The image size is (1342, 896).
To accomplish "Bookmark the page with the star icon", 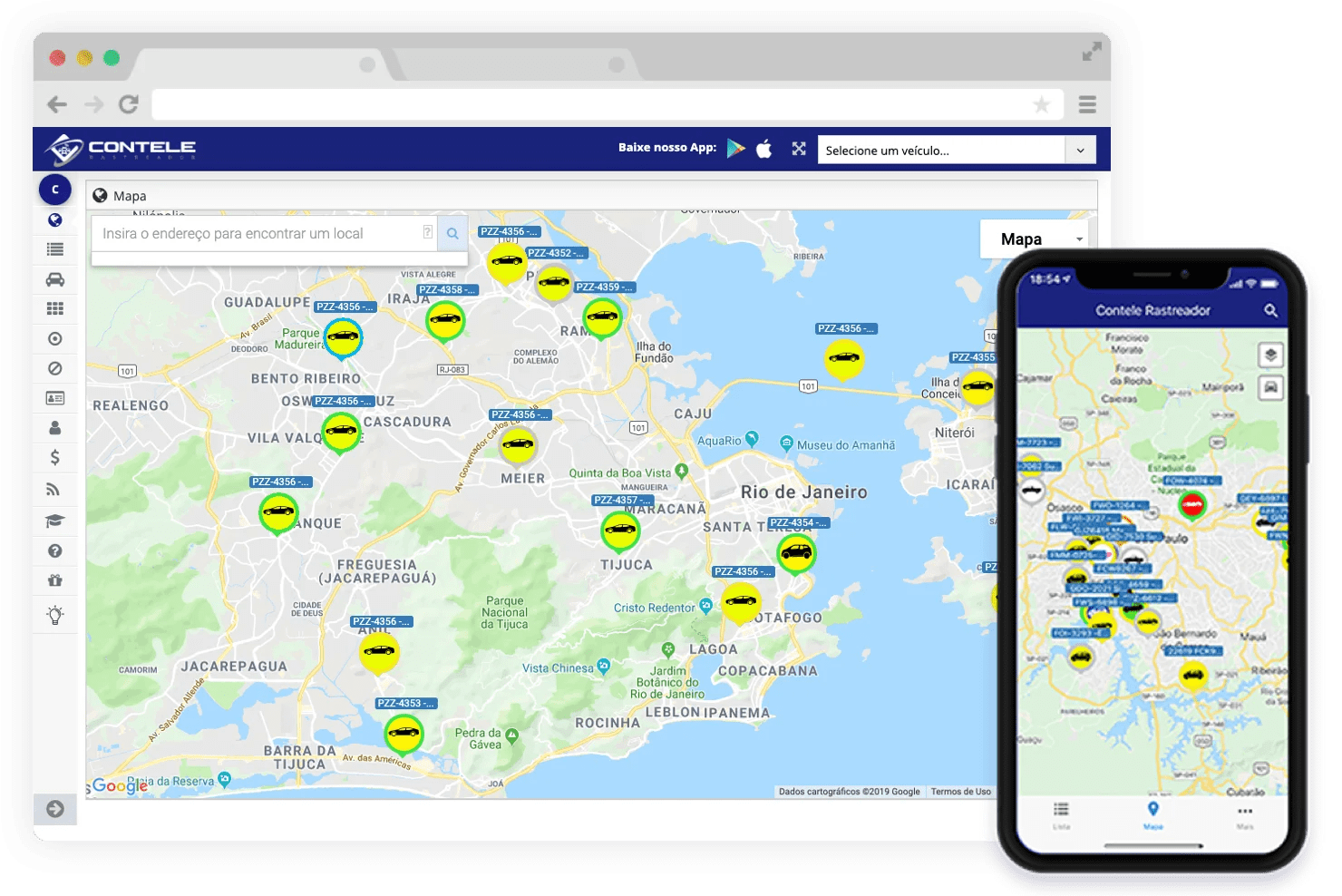I will 1042,104.
